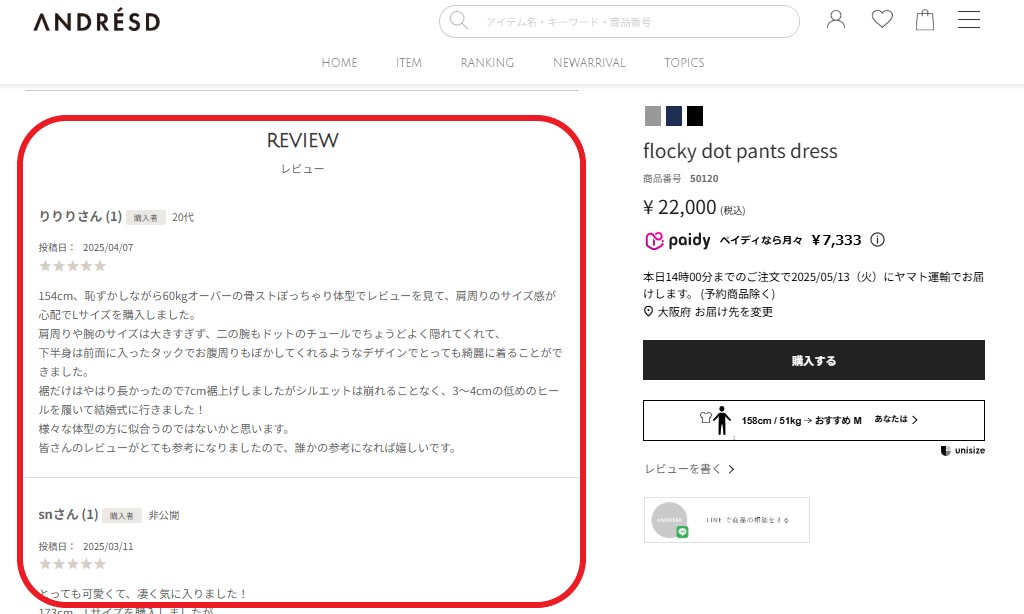Expand the あなたは size recommendation chevron

point(916,420)
